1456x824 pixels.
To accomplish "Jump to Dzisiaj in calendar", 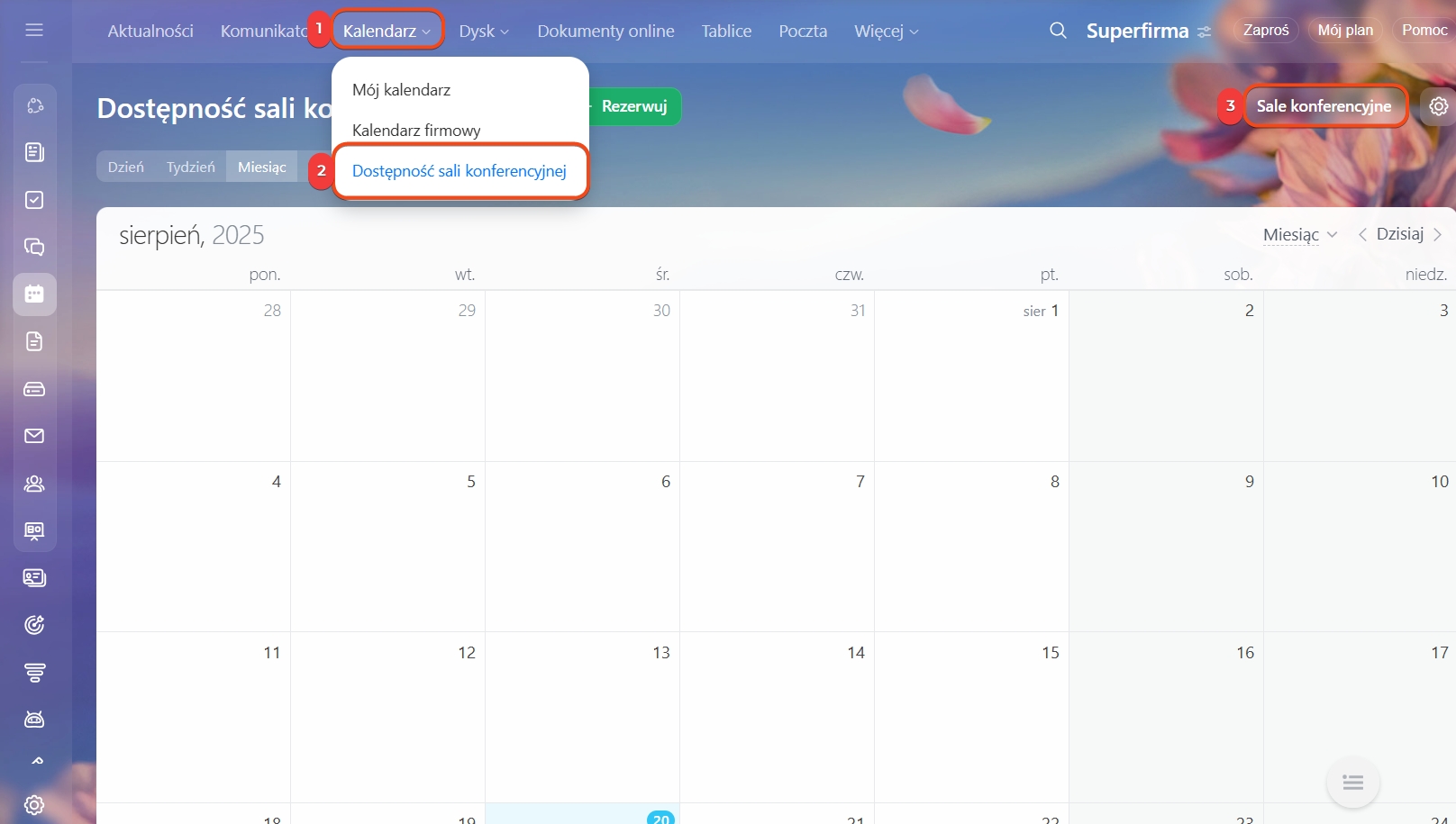I will (1400, 234).
